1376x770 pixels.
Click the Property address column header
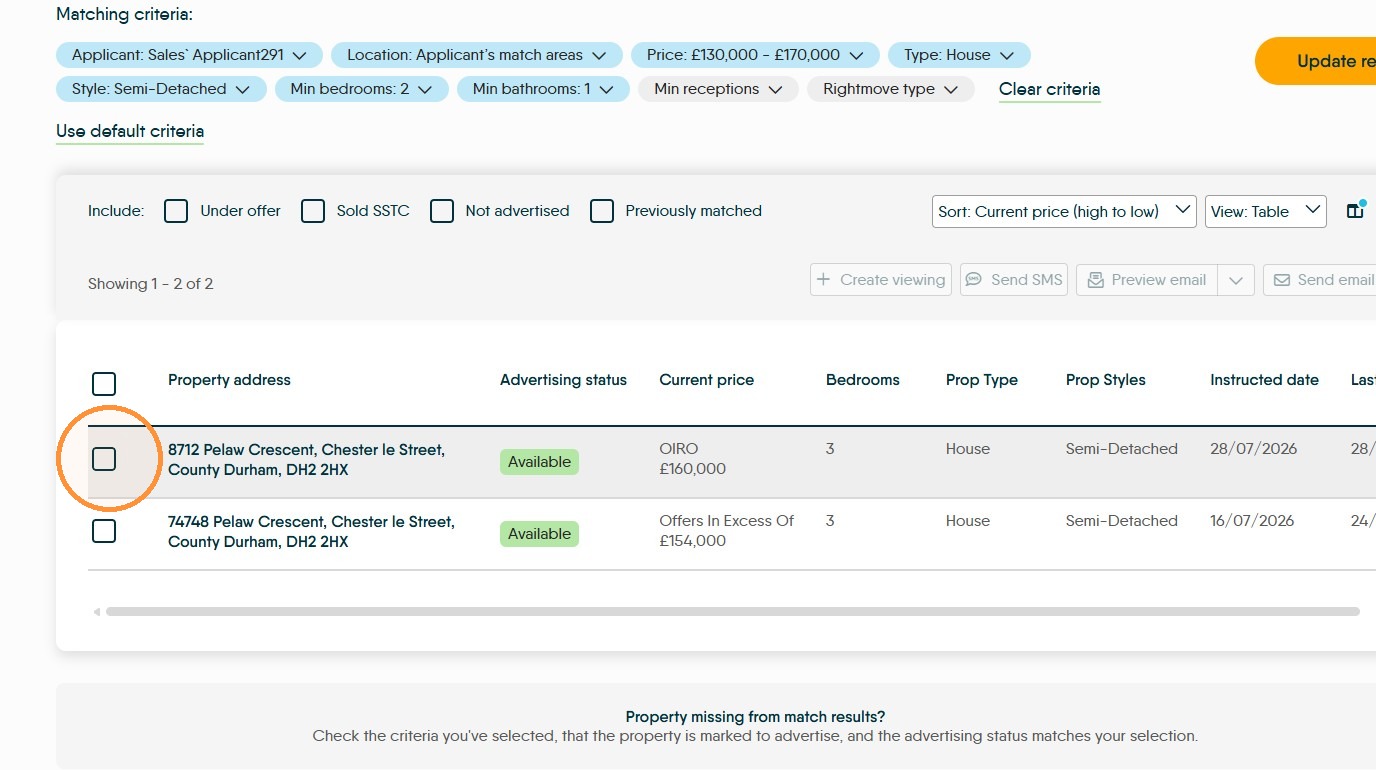point(229,380)
